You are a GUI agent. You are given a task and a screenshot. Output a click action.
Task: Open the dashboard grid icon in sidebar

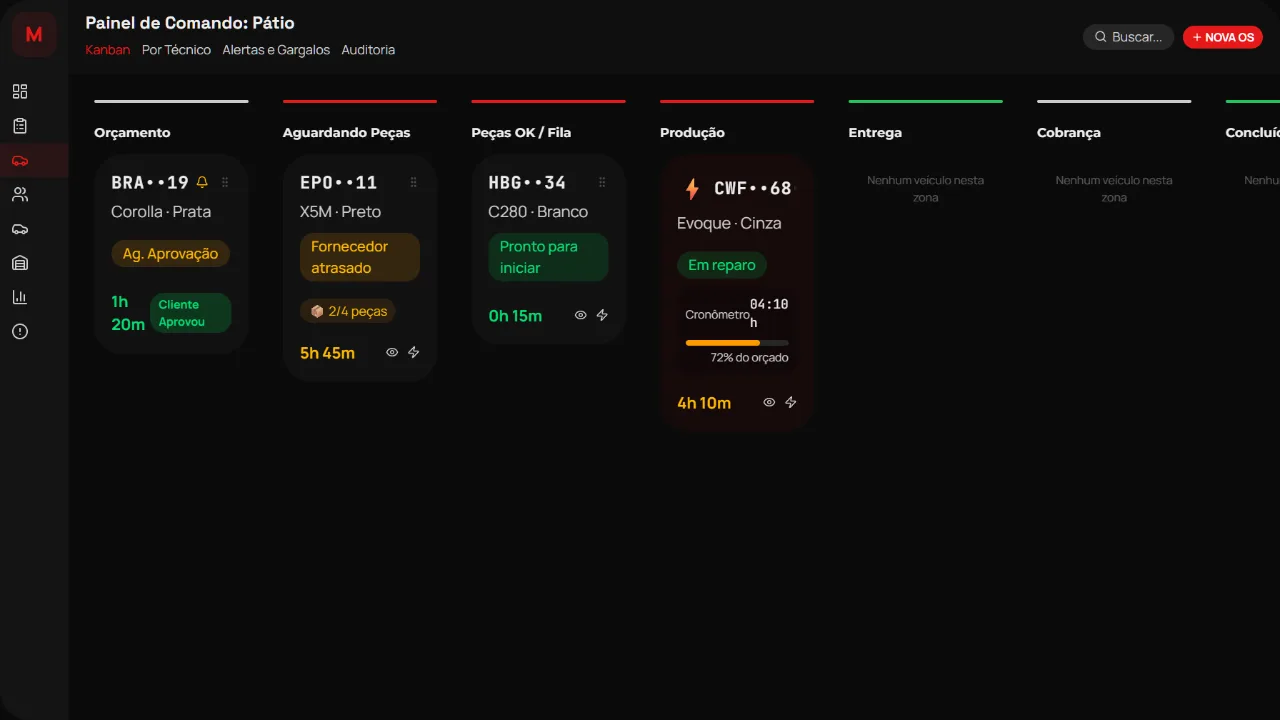click(x=20, y=92)
